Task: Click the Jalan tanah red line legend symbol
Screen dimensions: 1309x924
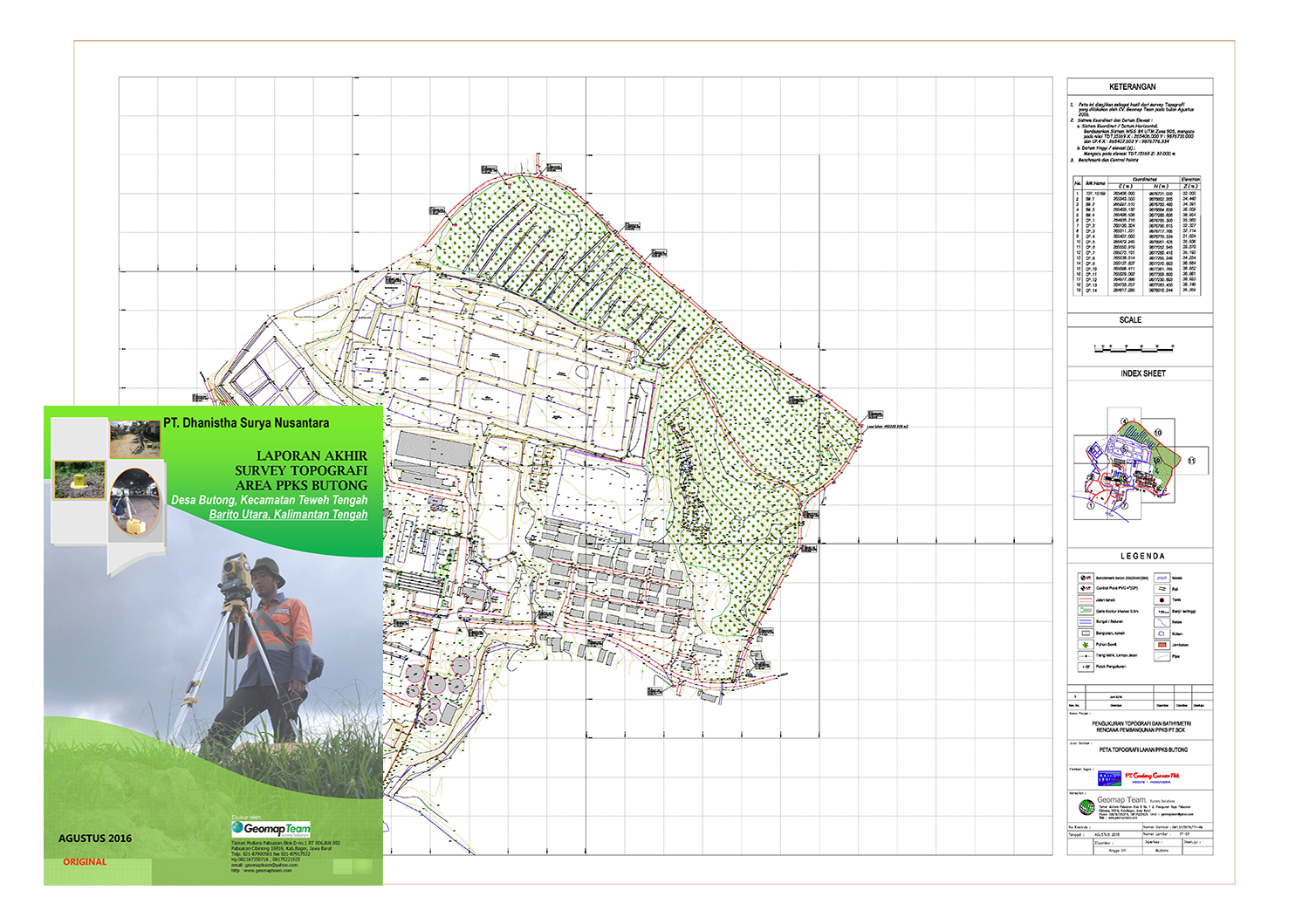Action: point(1086,600)
